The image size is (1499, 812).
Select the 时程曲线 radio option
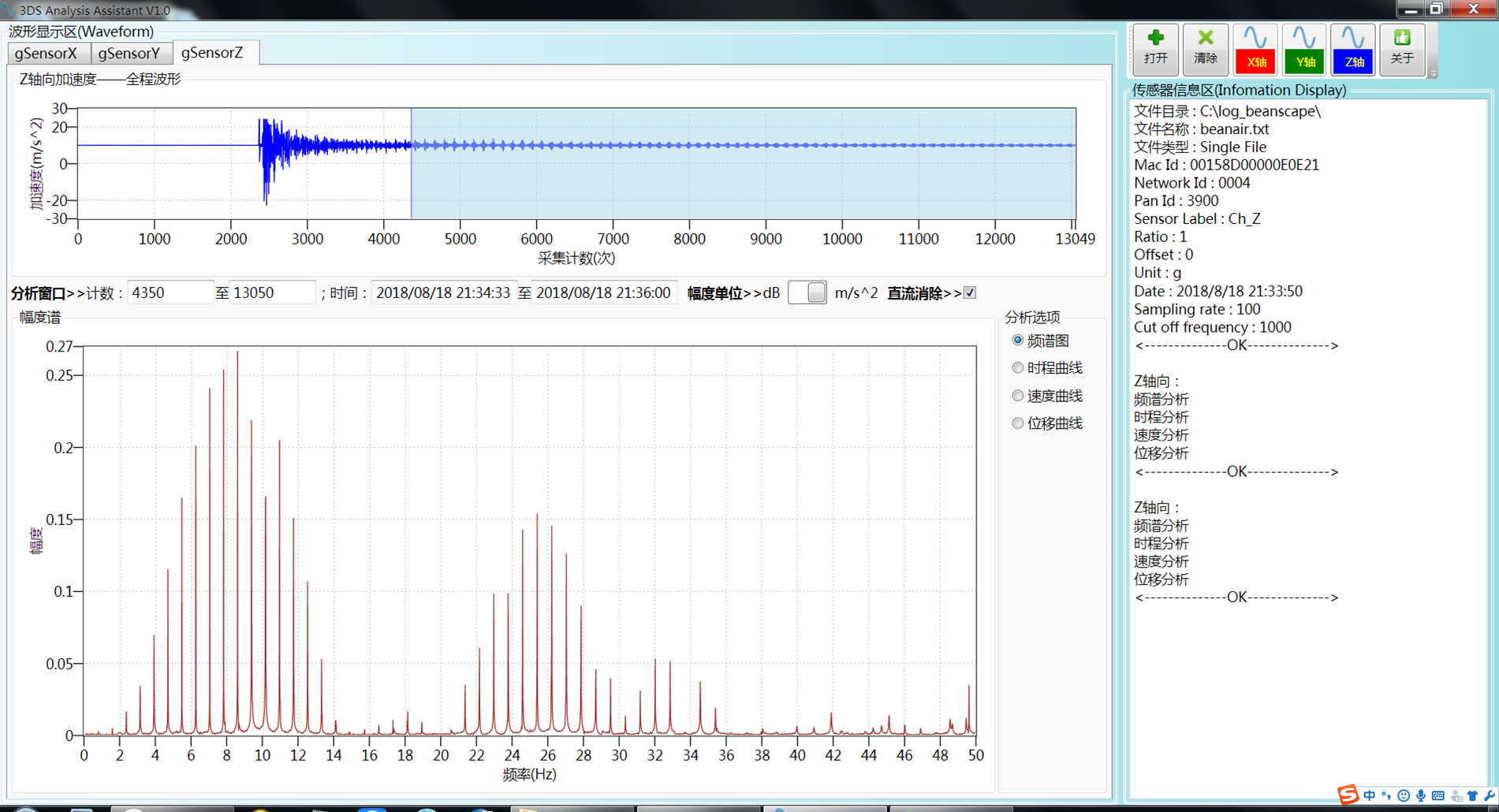pos(1018,368)
